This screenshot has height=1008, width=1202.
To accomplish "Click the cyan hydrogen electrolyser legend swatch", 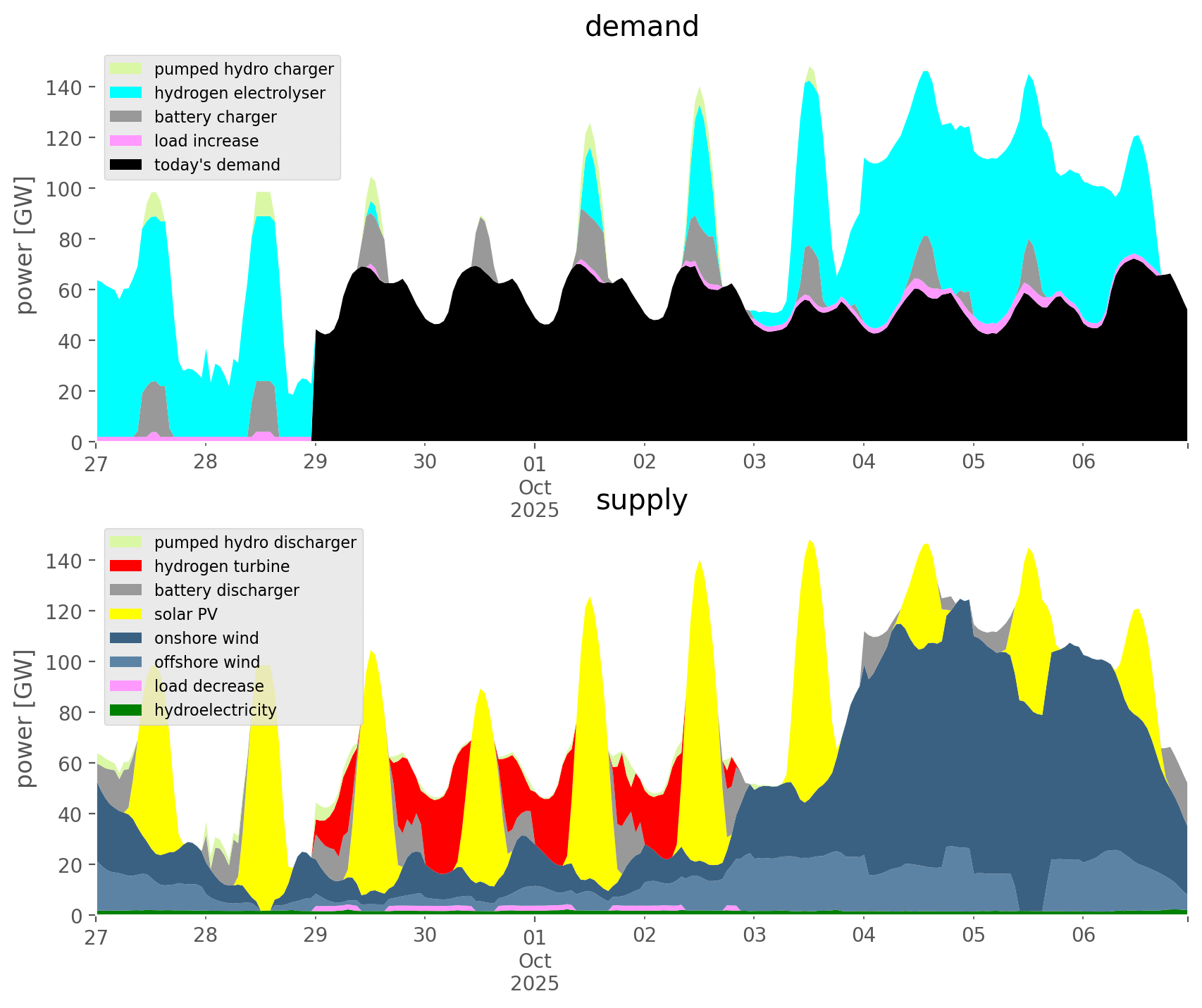I will [x=127, y=93].
